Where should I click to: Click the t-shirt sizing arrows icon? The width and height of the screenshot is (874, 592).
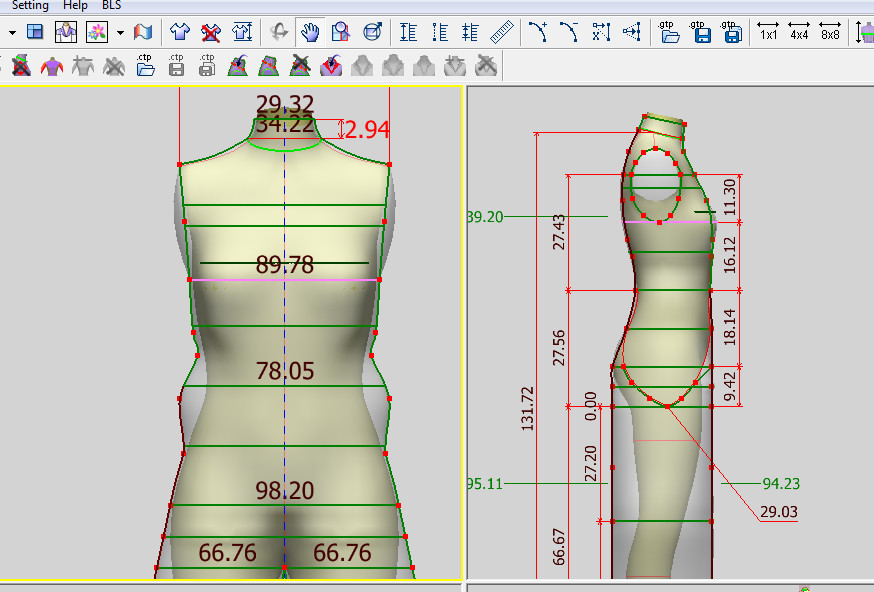[241, 32]
